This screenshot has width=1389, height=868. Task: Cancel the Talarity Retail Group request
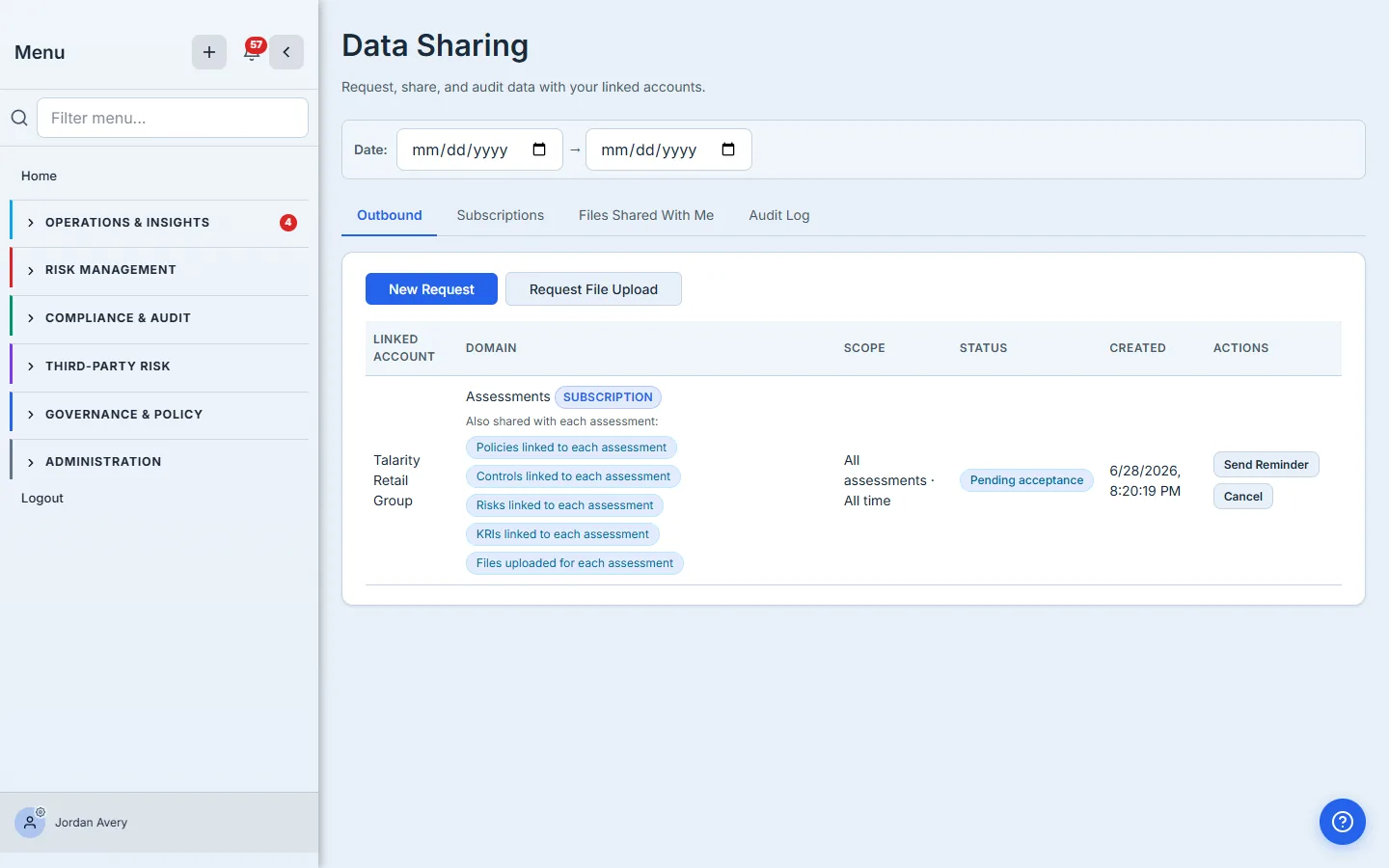coord(1243,497)
